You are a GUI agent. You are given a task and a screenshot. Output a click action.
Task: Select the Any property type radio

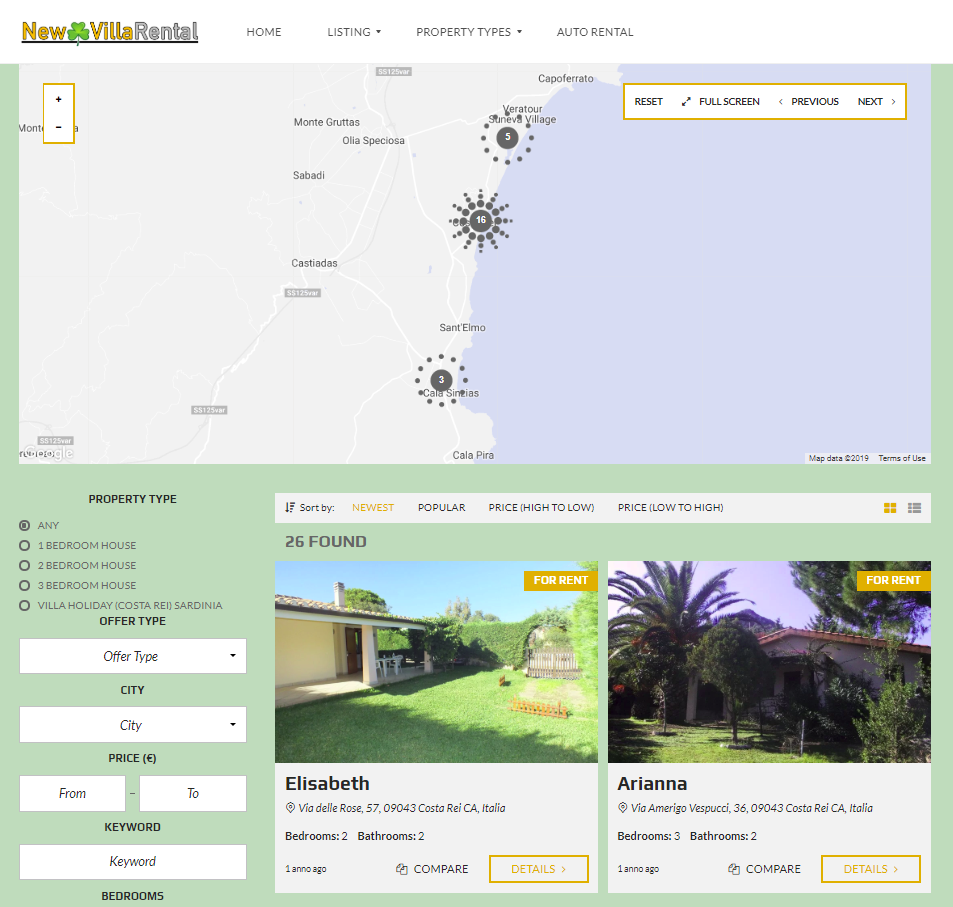(x=24, y=525)
